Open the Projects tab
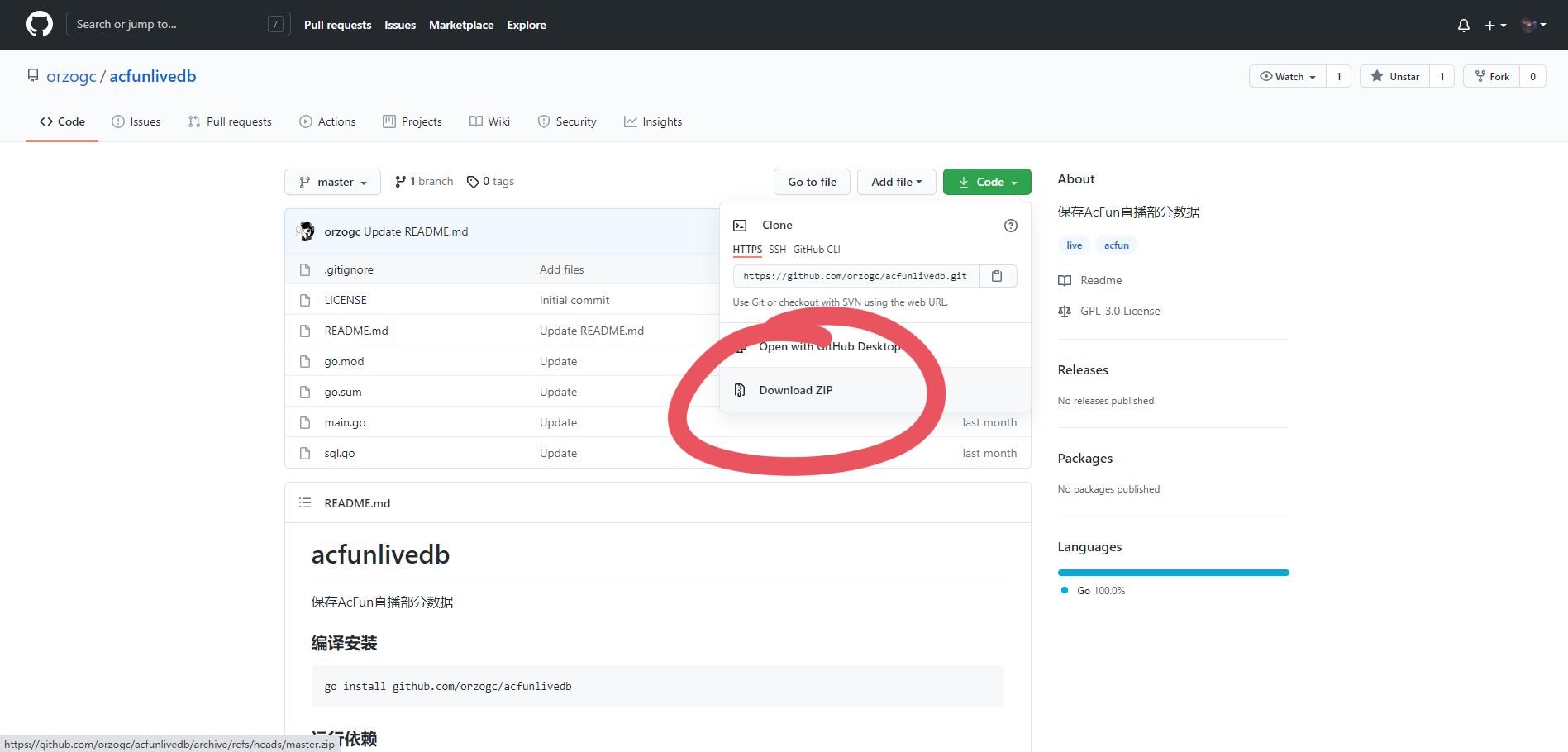 (412, 121)
